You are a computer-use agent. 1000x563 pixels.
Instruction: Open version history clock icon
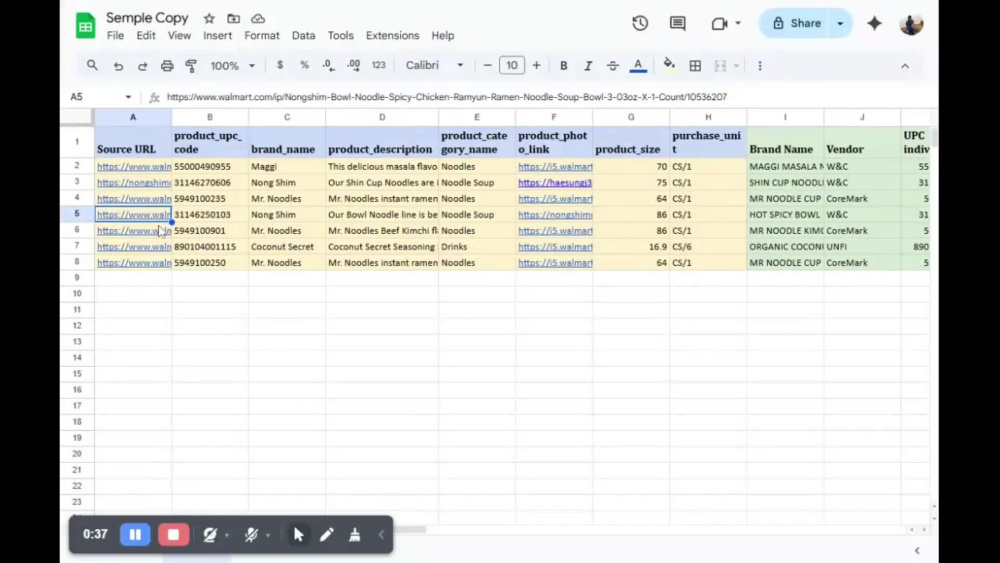(x=640, y=24)
